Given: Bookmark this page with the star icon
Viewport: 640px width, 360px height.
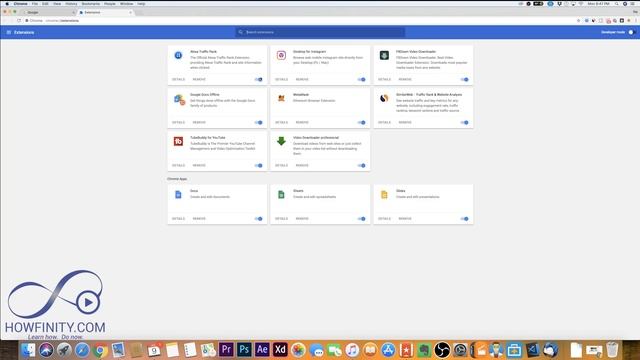Looking at the screenshot, I should coord(578,20).
